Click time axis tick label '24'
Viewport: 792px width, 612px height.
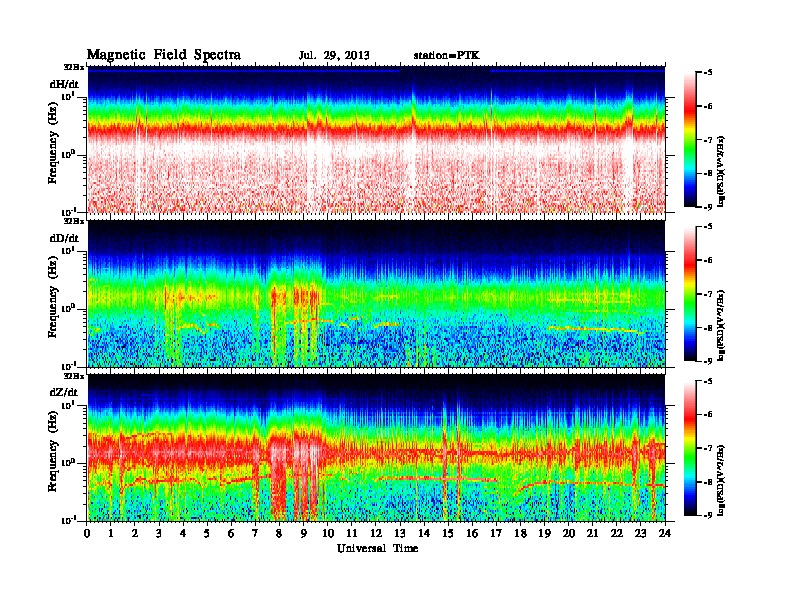665,533
